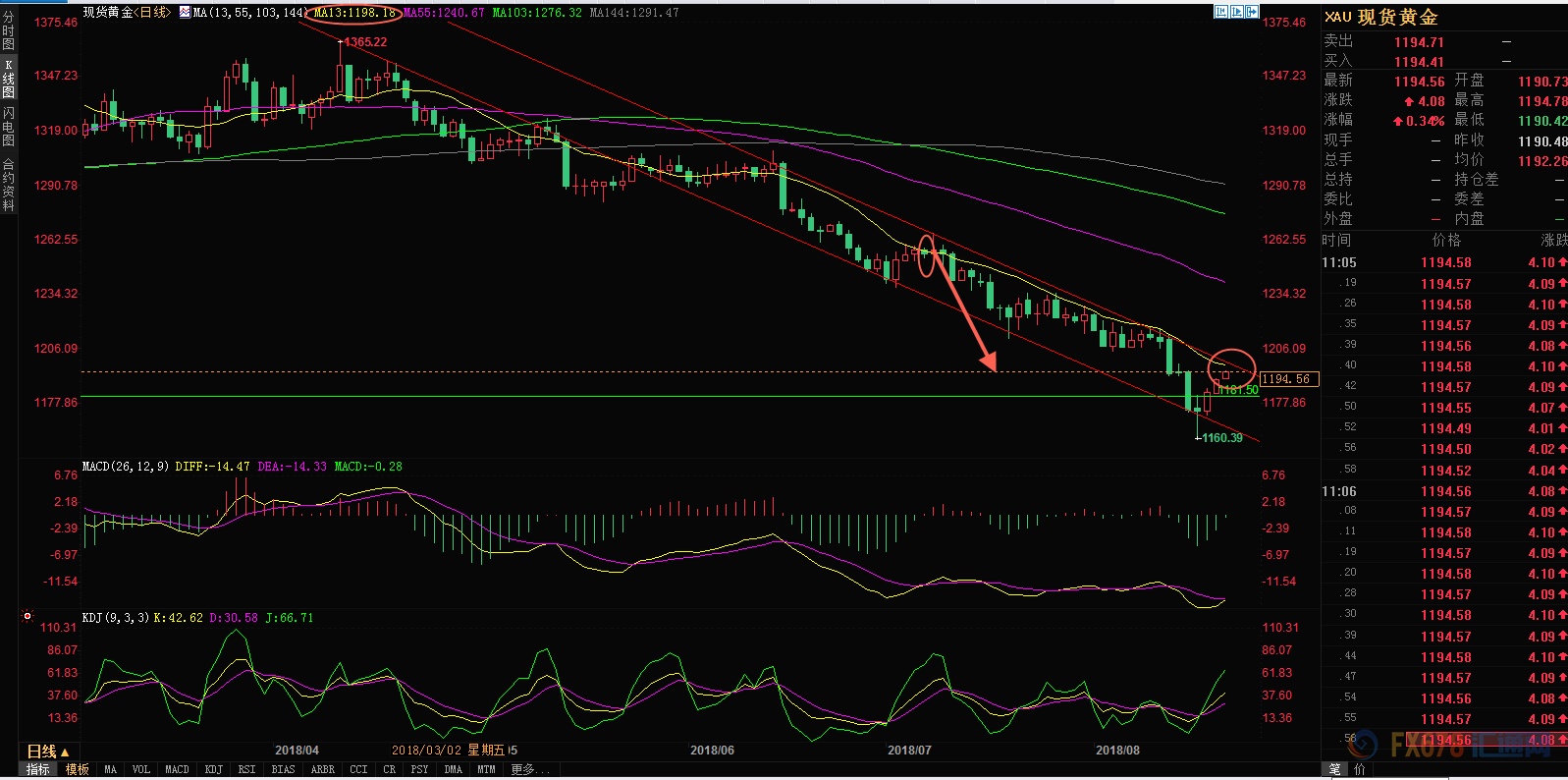Choose the ARBR indicator button
1568x780 pixels.
point(322,769)
